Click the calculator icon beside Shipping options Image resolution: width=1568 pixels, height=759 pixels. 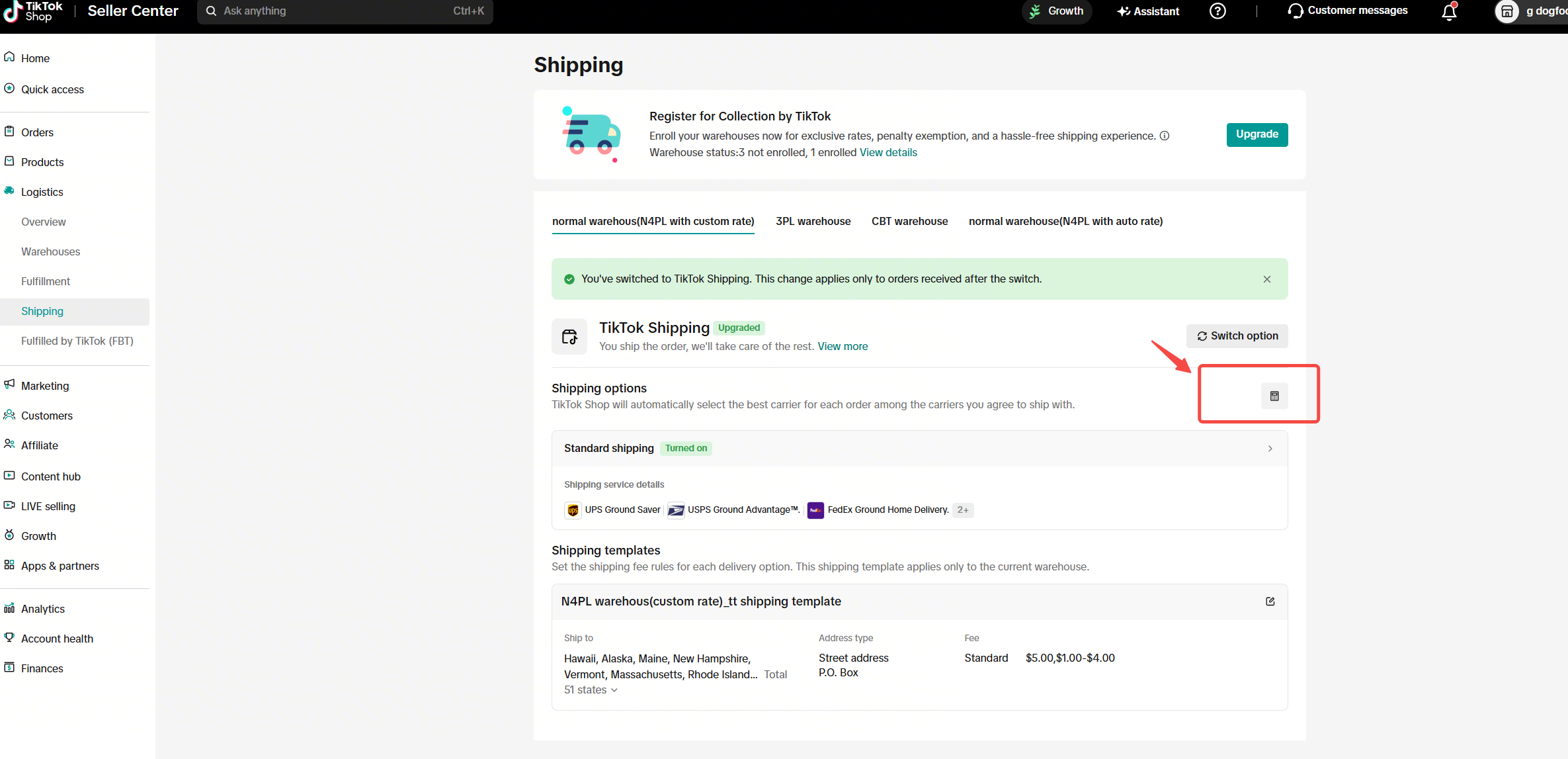[x=1274, y=396]
